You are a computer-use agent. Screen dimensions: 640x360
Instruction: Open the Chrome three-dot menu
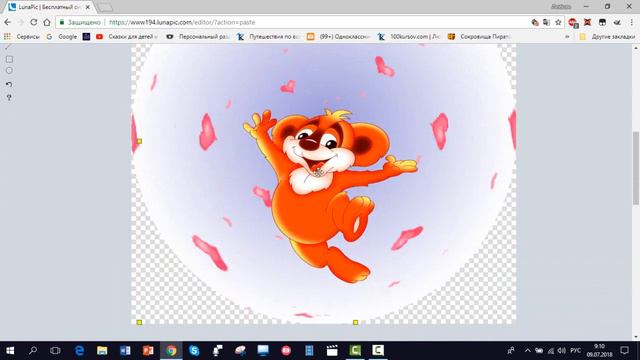click(x=632, y=22)
